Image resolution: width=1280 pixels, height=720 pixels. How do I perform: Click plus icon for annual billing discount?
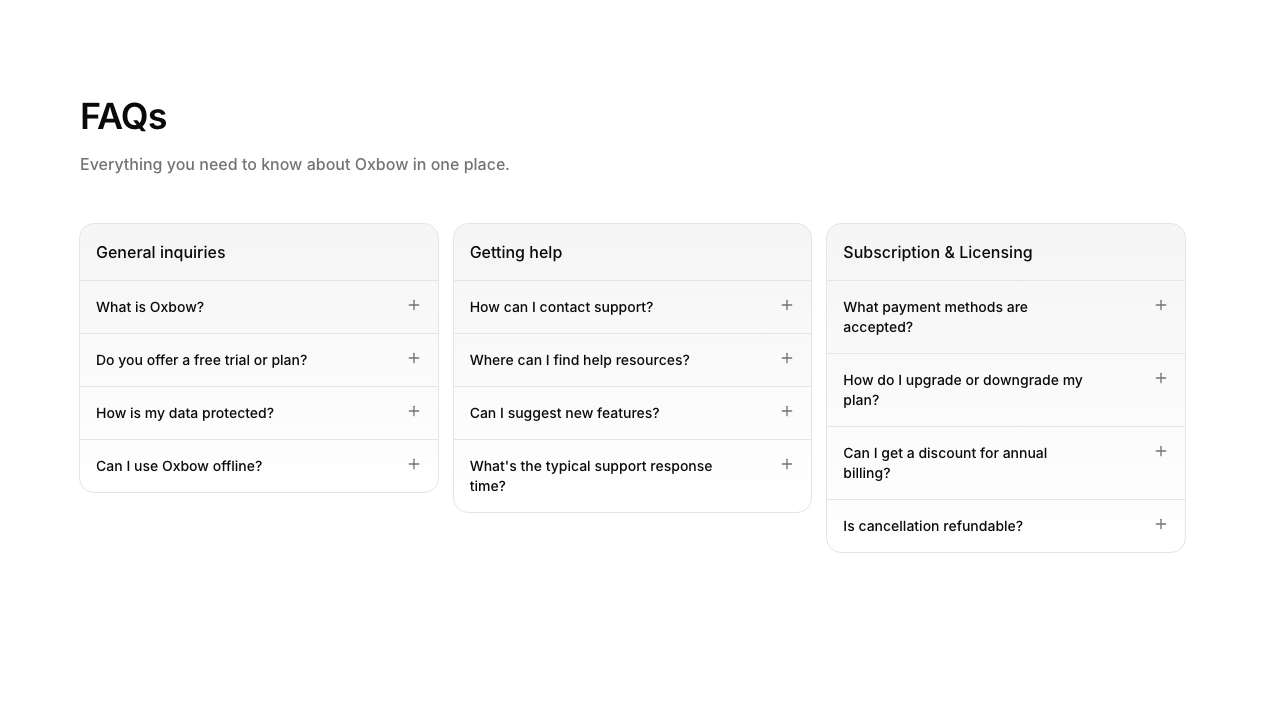pyautogui.click(x=1161, y=451)
